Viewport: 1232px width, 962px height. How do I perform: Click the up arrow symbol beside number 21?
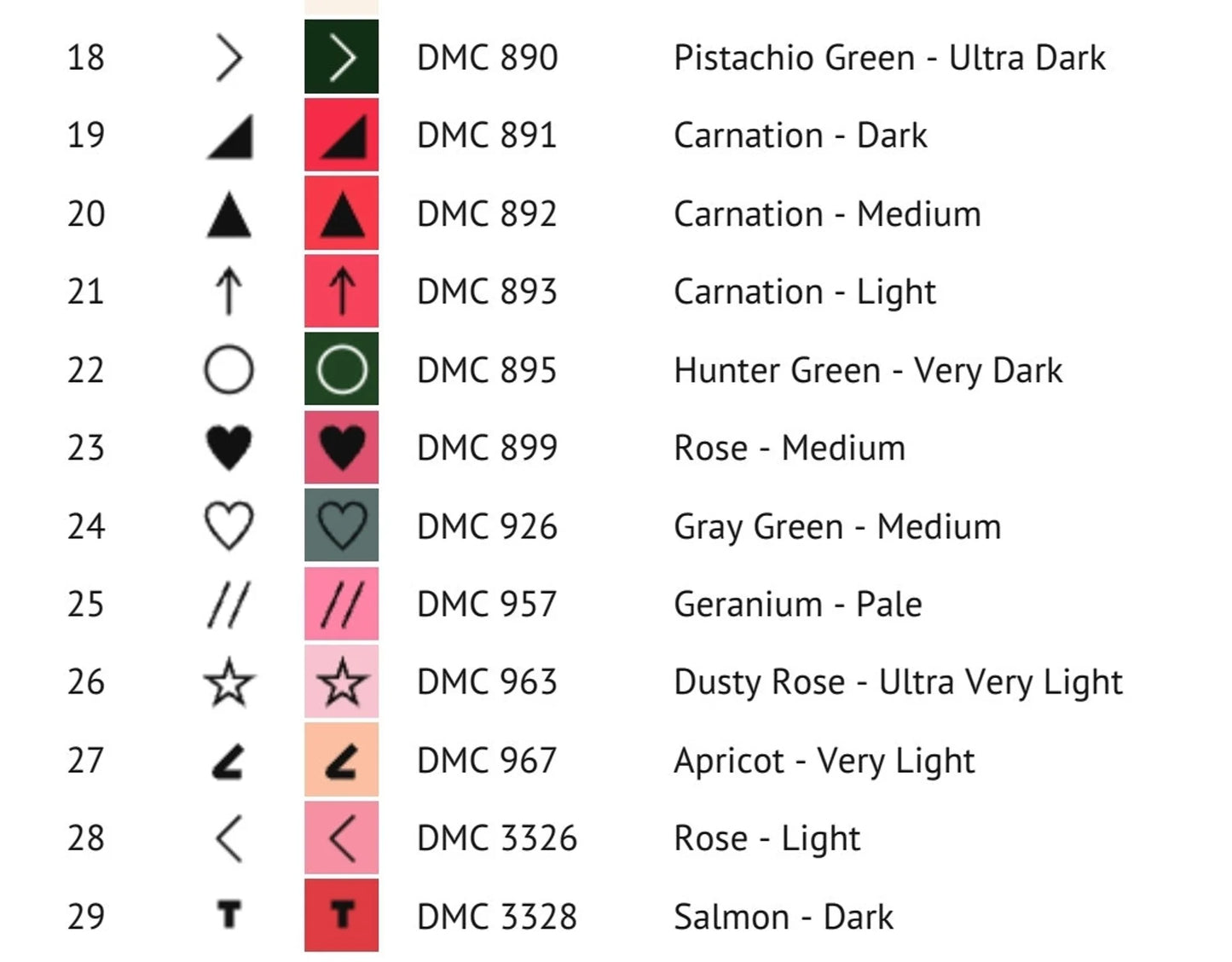click(228, 291)
